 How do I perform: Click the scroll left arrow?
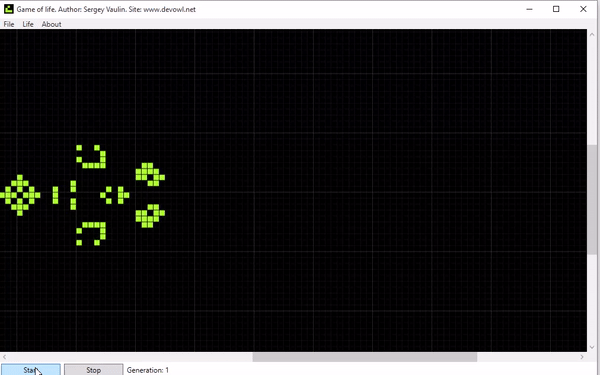[x=4, y=357]
